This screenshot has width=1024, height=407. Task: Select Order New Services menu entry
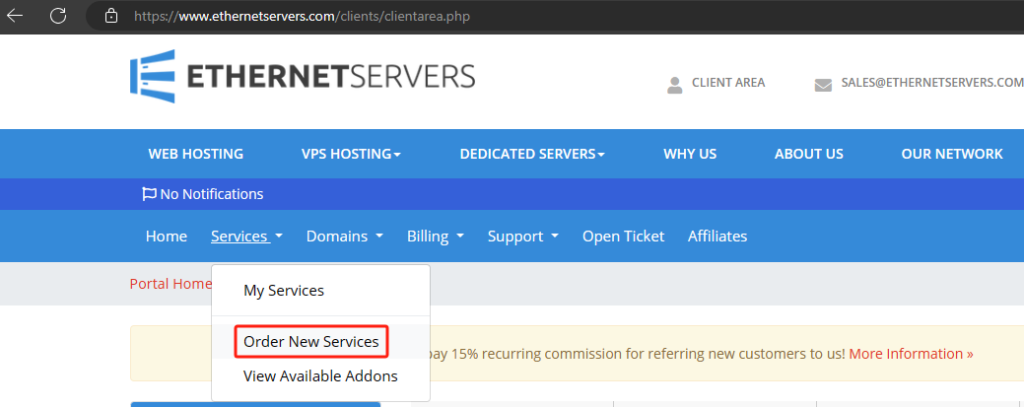click(x=311, y=342)
